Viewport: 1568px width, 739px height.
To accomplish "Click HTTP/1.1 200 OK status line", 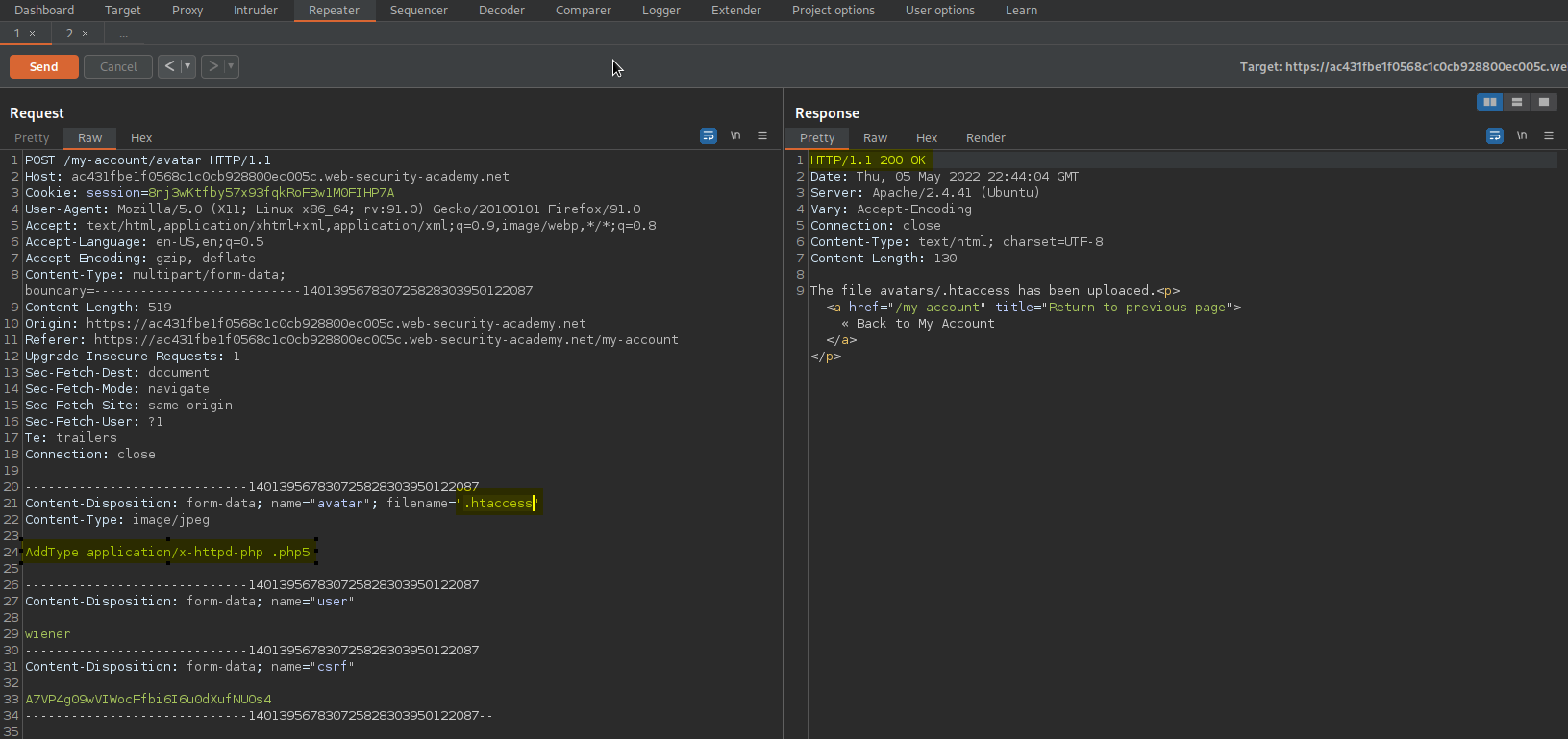I will 868,160.
